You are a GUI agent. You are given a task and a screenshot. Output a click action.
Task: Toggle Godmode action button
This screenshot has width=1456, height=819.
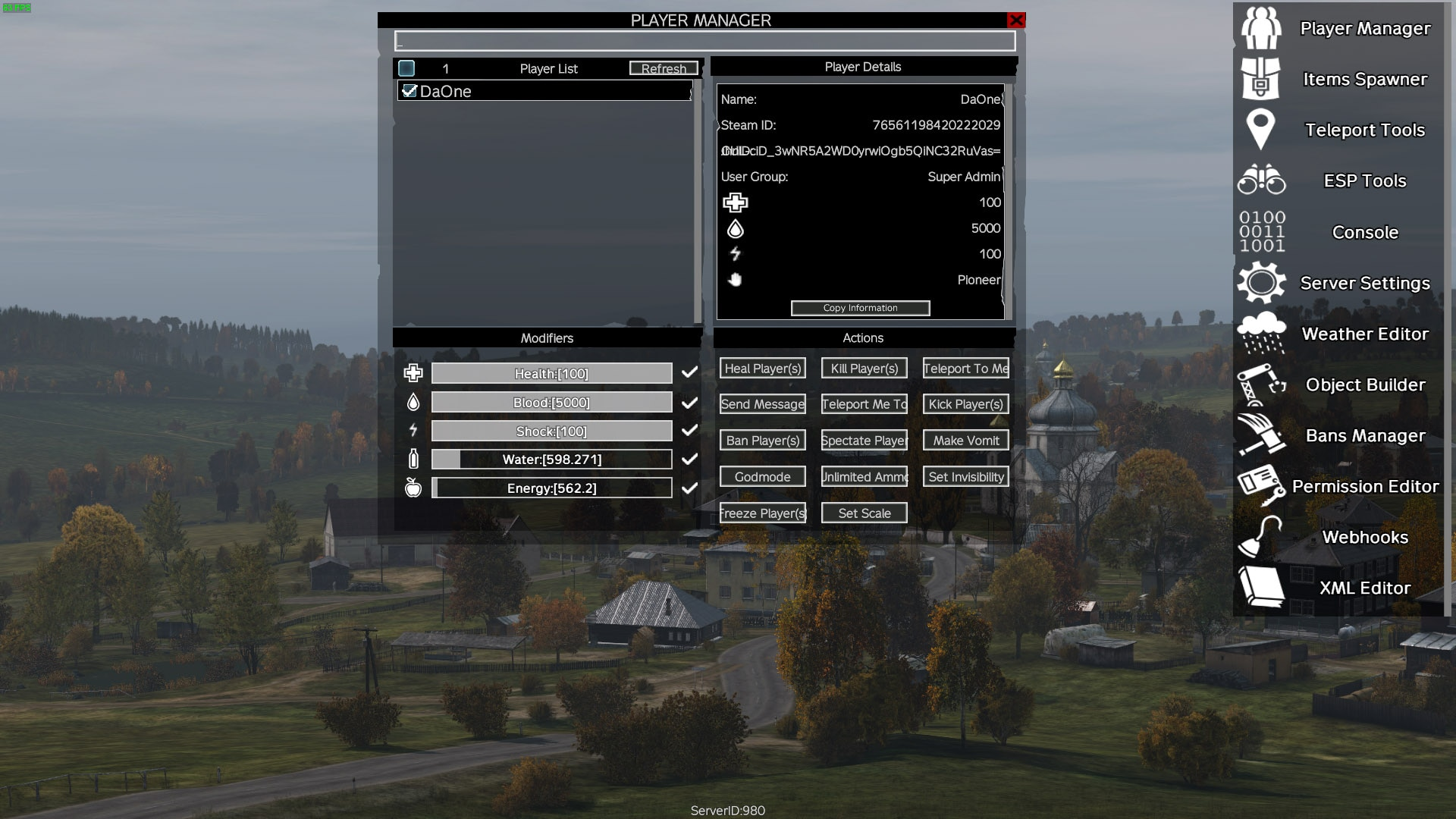pos(763,477)
